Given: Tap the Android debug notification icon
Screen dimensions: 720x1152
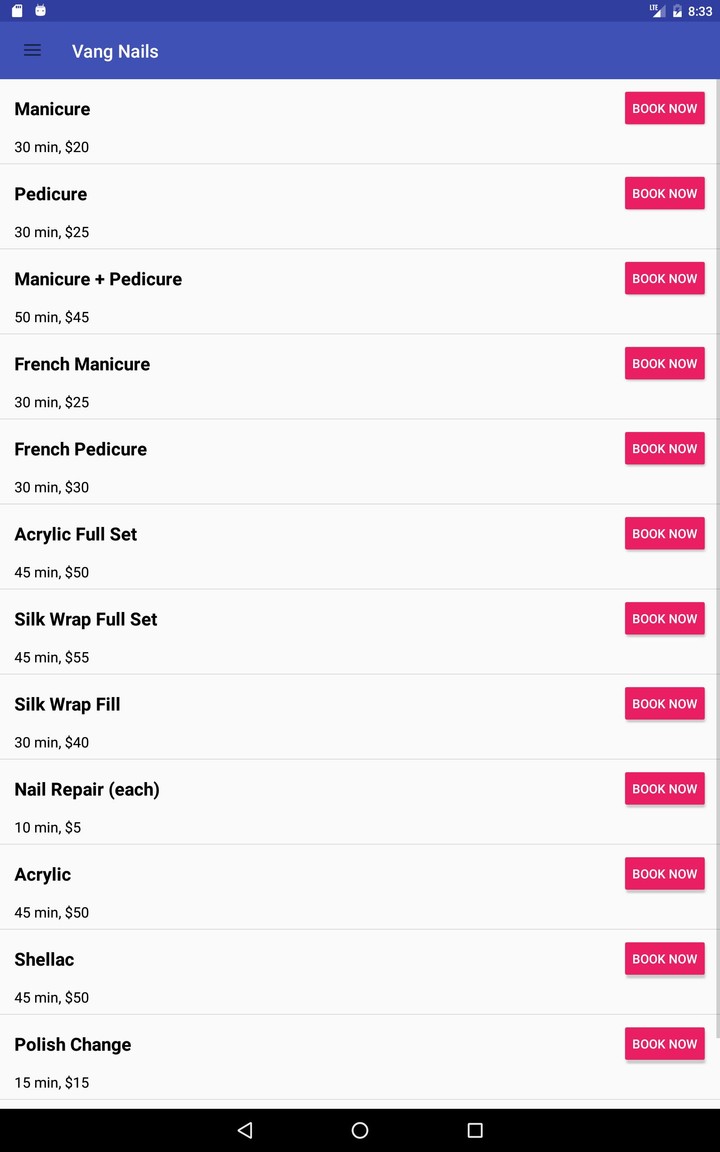Looking at the screenshot, I should point(40,11).
